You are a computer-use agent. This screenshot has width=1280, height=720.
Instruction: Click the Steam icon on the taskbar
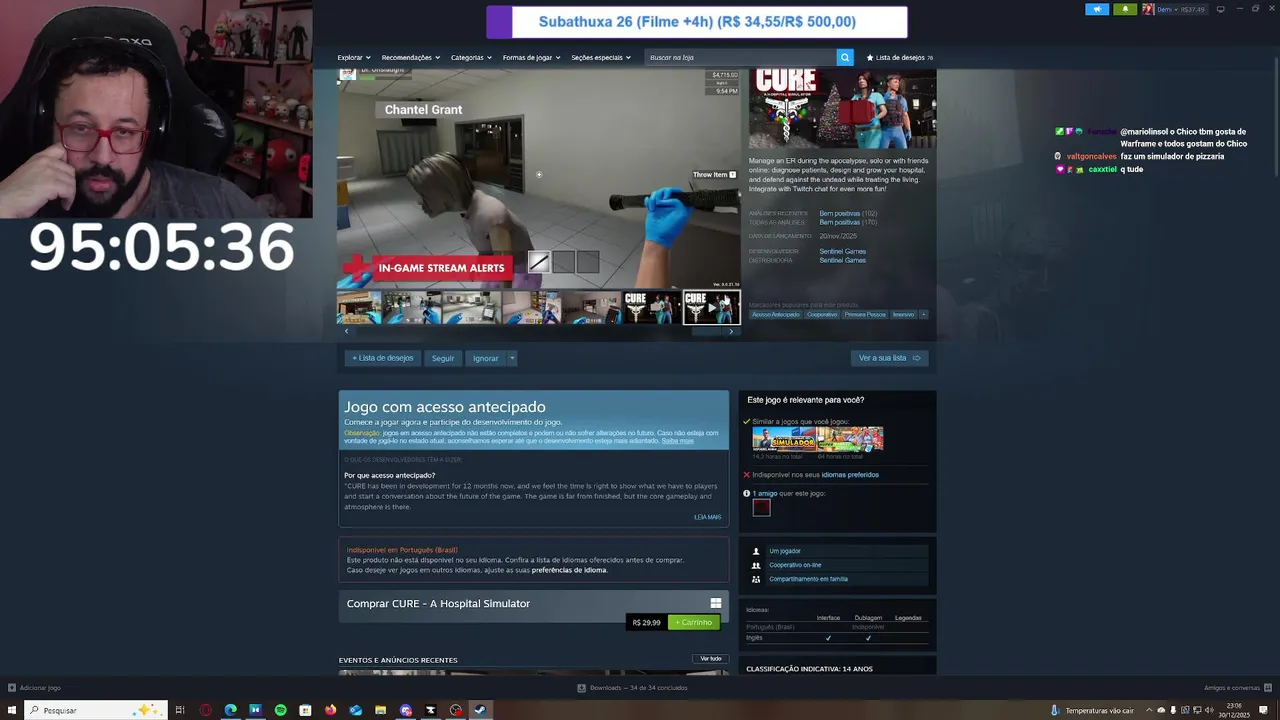coord(480,710)
